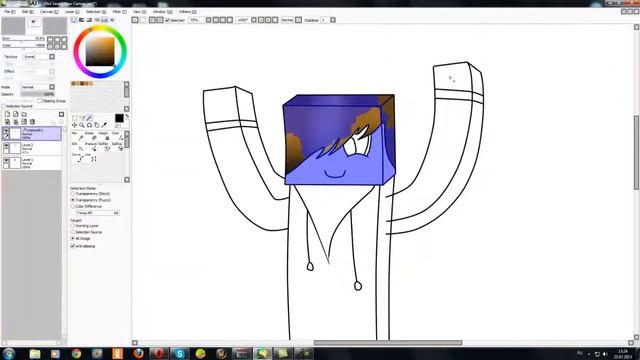The image size is (640, 360).
Task: Enable Clipping Group checkbox
Action: click(x=40, y=100)
